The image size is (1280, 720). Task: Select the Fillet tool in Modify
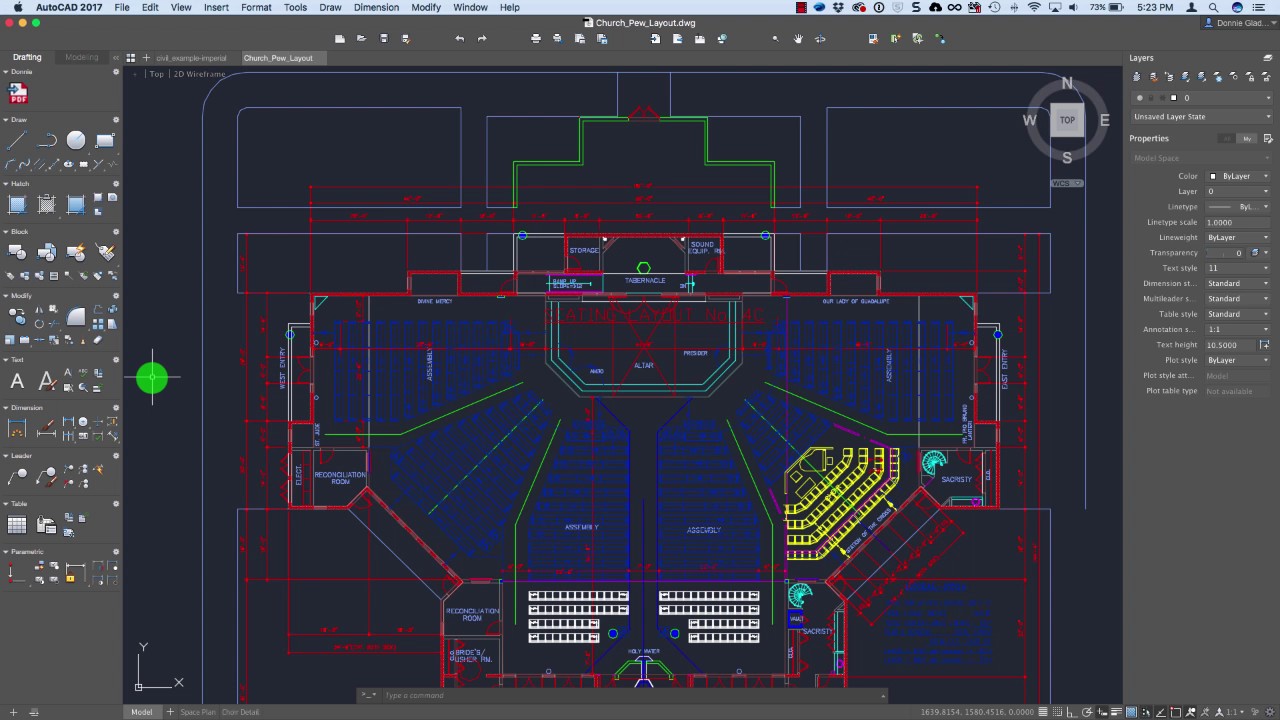pyautogui.click(x=76, y=317)
